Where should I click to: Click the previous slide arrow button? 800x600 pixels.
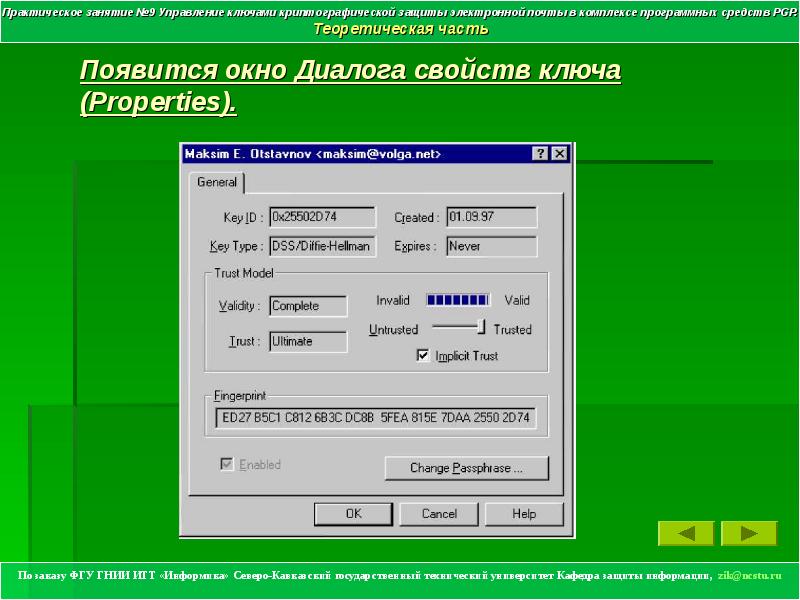(686, 533)
